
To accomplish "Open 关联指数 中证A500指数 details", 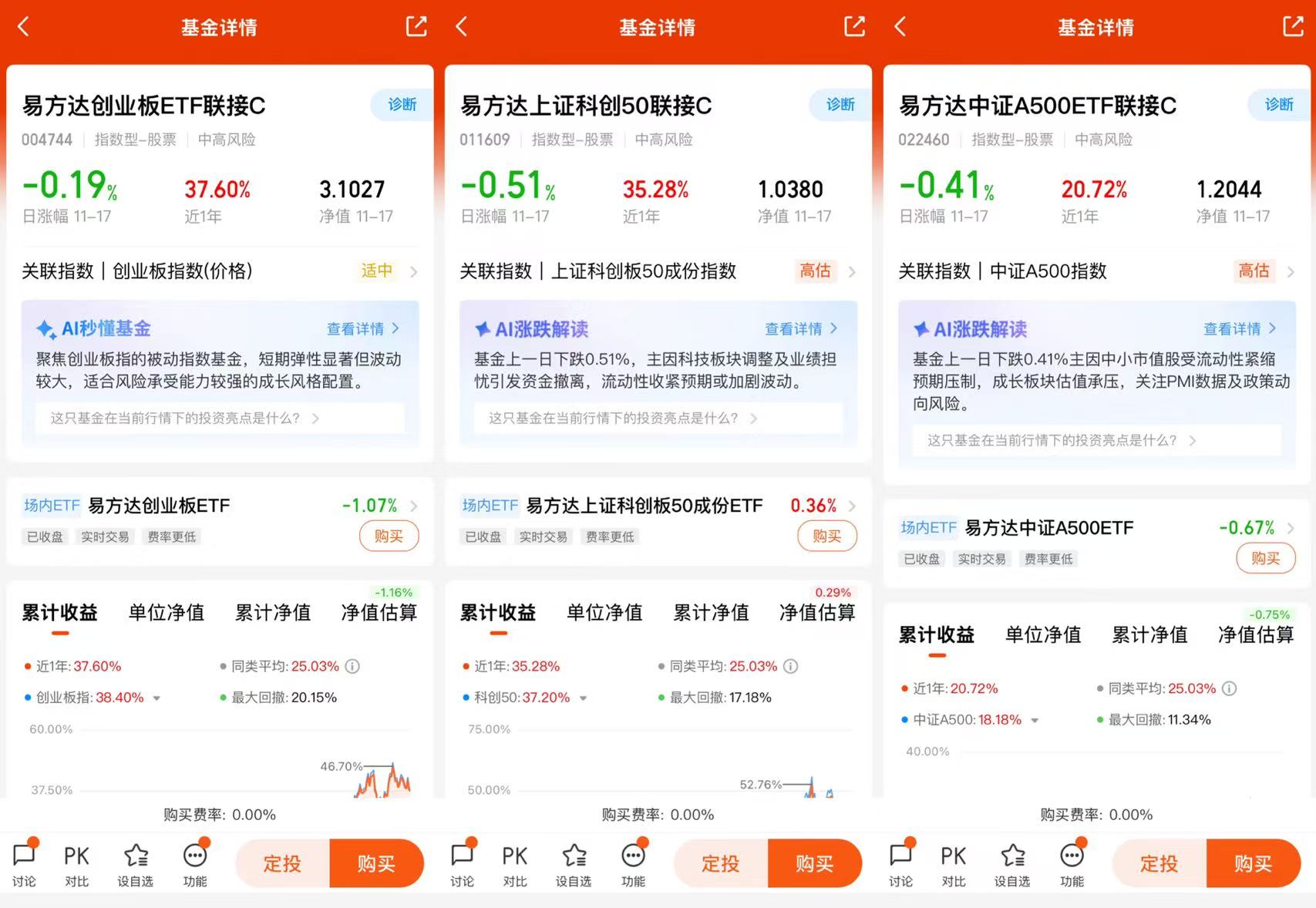I will [x=1097, y=271].
